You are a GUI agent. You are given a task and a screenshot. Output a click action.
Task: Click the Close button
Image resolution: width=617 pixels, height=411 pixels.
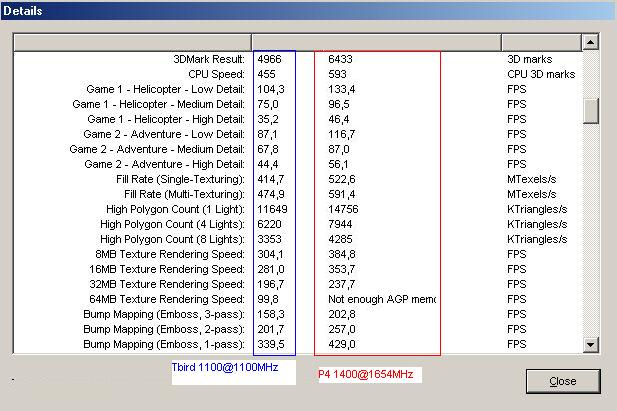563,381
